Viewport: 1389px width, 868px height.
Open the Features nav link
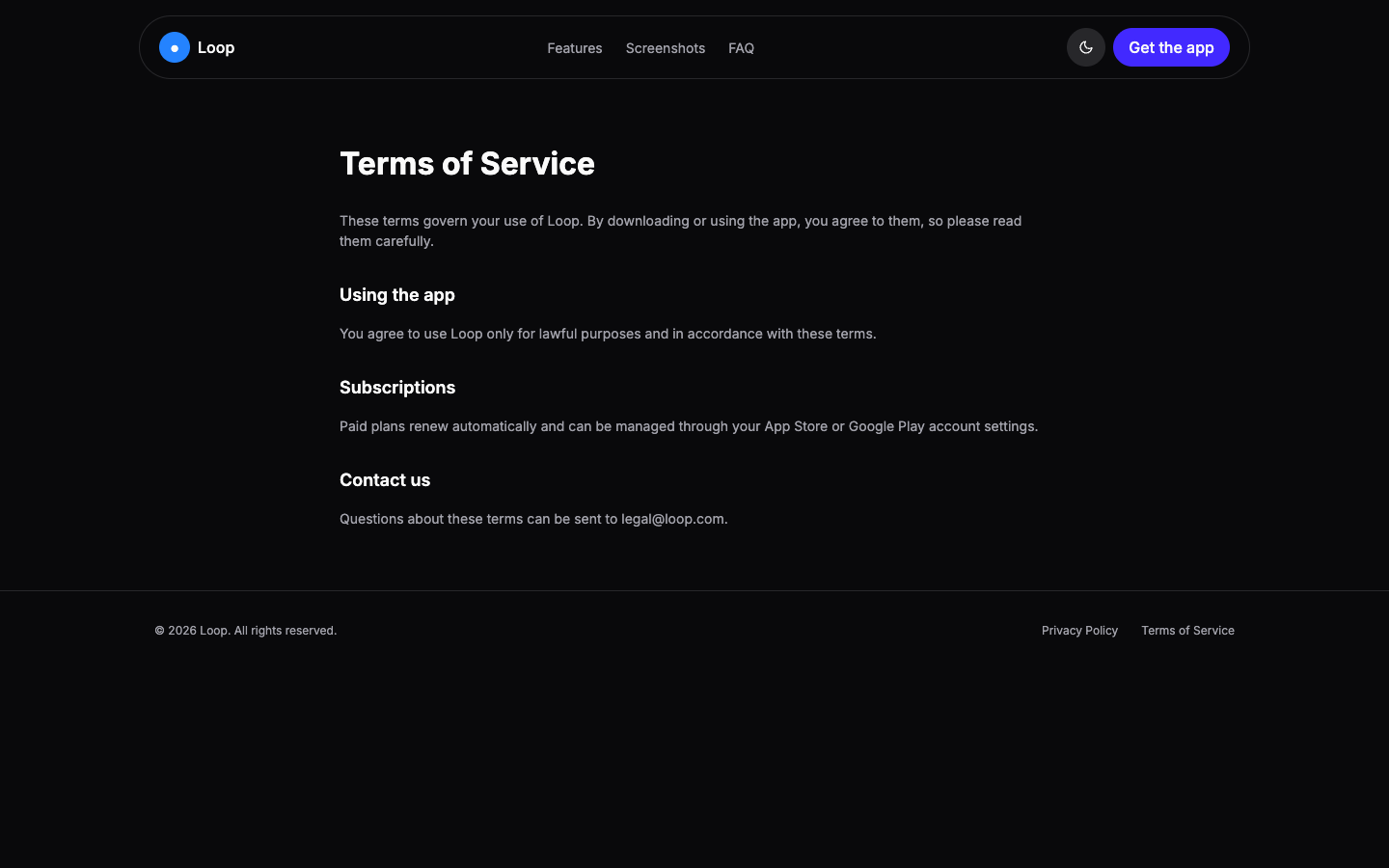[575, 48]
